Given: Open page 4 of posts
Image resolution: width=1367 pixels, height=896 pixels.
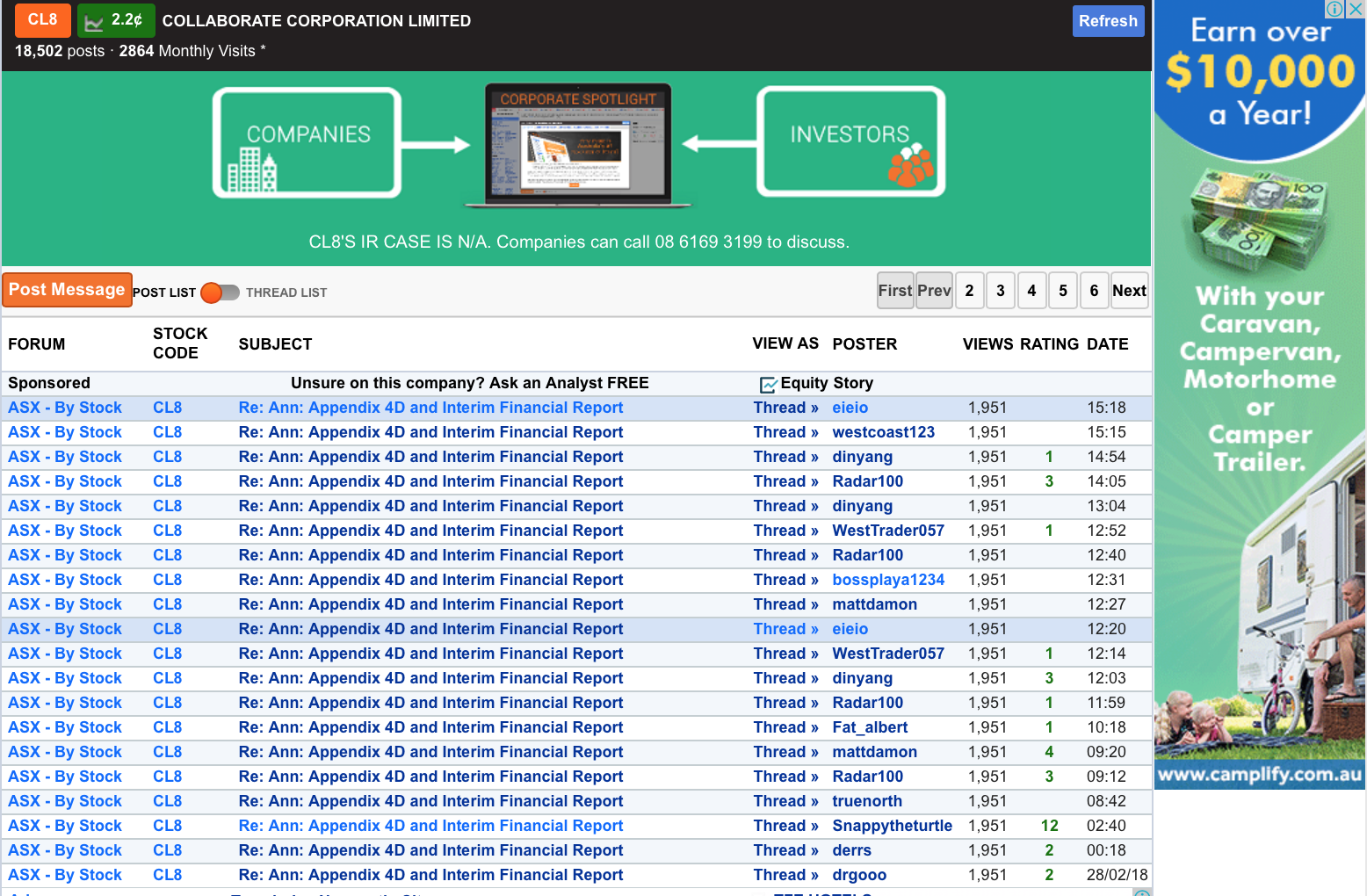Looking at the screenshot, I should (x=1031, y=291).
